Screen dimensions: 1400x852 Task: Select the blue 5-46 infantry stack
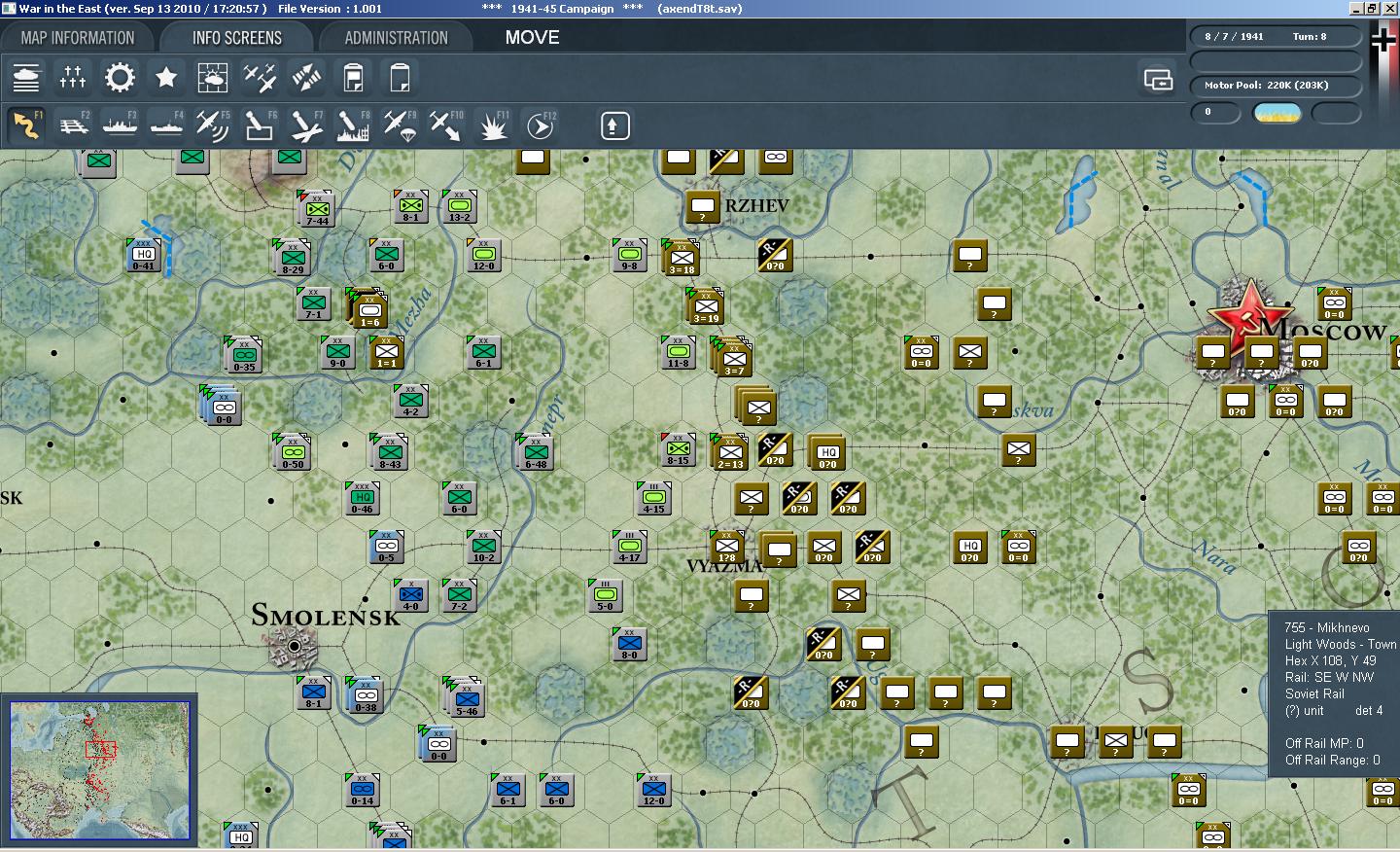(x=466, y=696)
